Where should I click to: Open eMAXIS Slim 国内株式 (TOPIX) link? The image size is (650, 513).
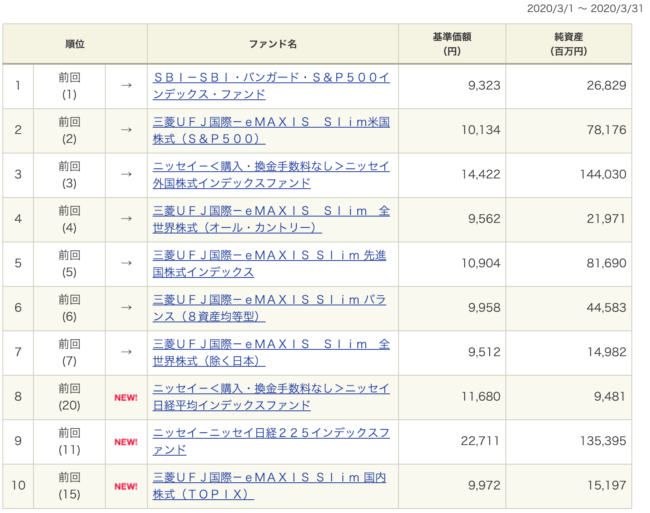[270, 485]
